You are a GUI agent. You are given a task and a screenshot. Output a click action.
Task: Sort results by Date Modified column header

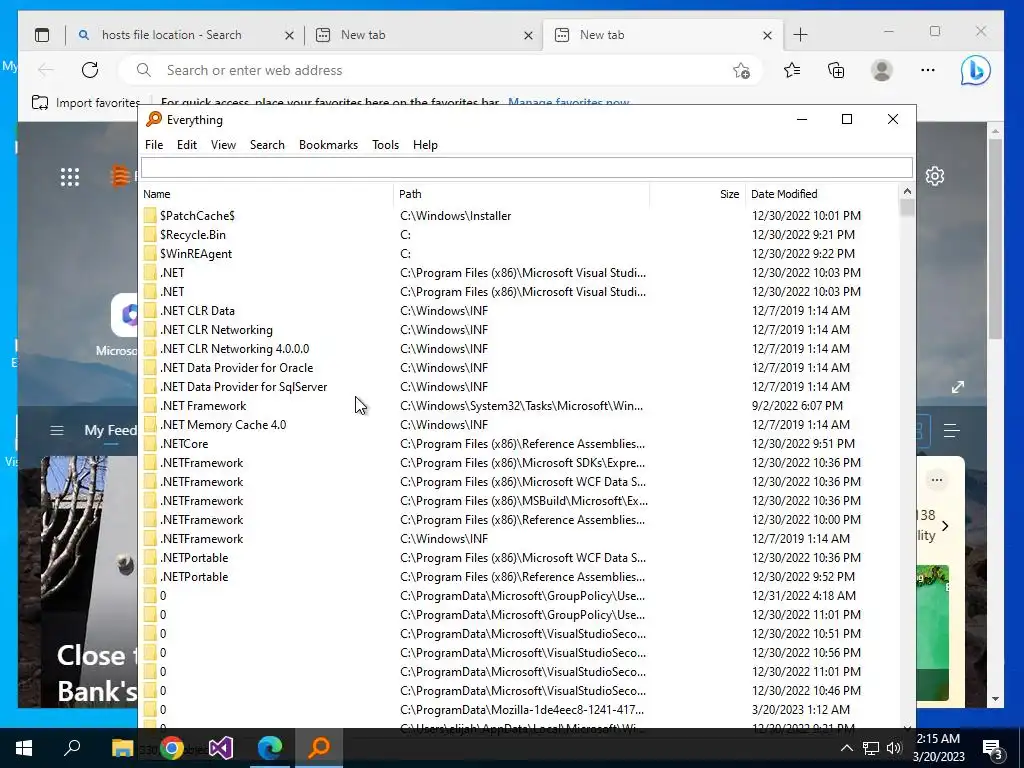point(822,194)
